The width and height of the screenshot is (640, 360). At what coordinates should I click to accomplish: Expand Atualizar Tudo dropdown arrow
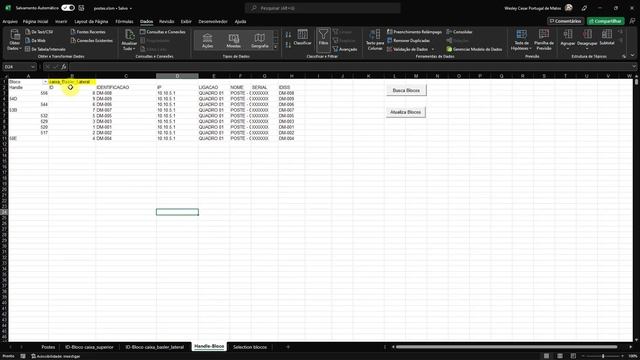pyautogui.click(x=135, y=49)
